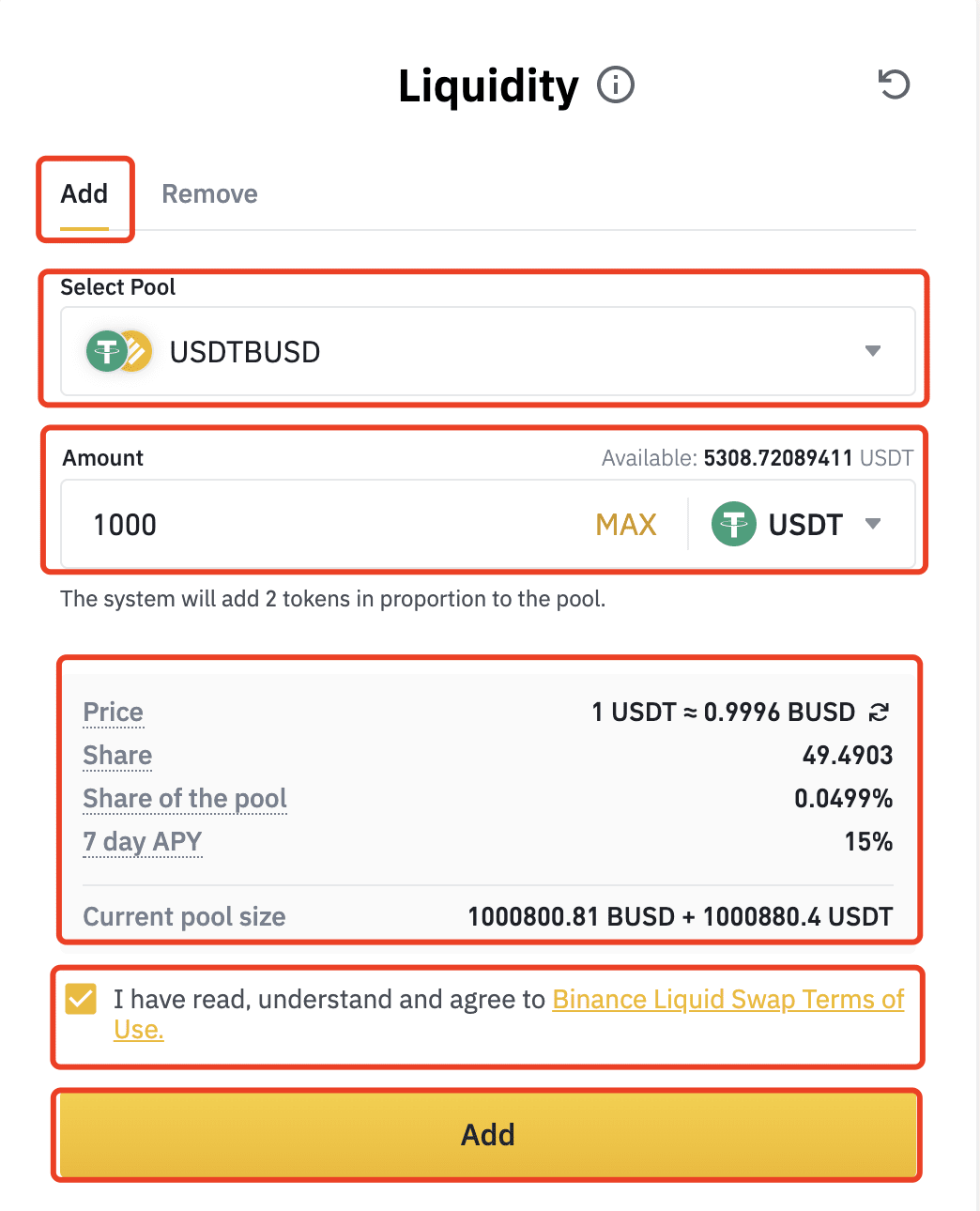Switch to the Remove tab
The height and width of the screenshot is (1211, 980).
tap(209, 194)
